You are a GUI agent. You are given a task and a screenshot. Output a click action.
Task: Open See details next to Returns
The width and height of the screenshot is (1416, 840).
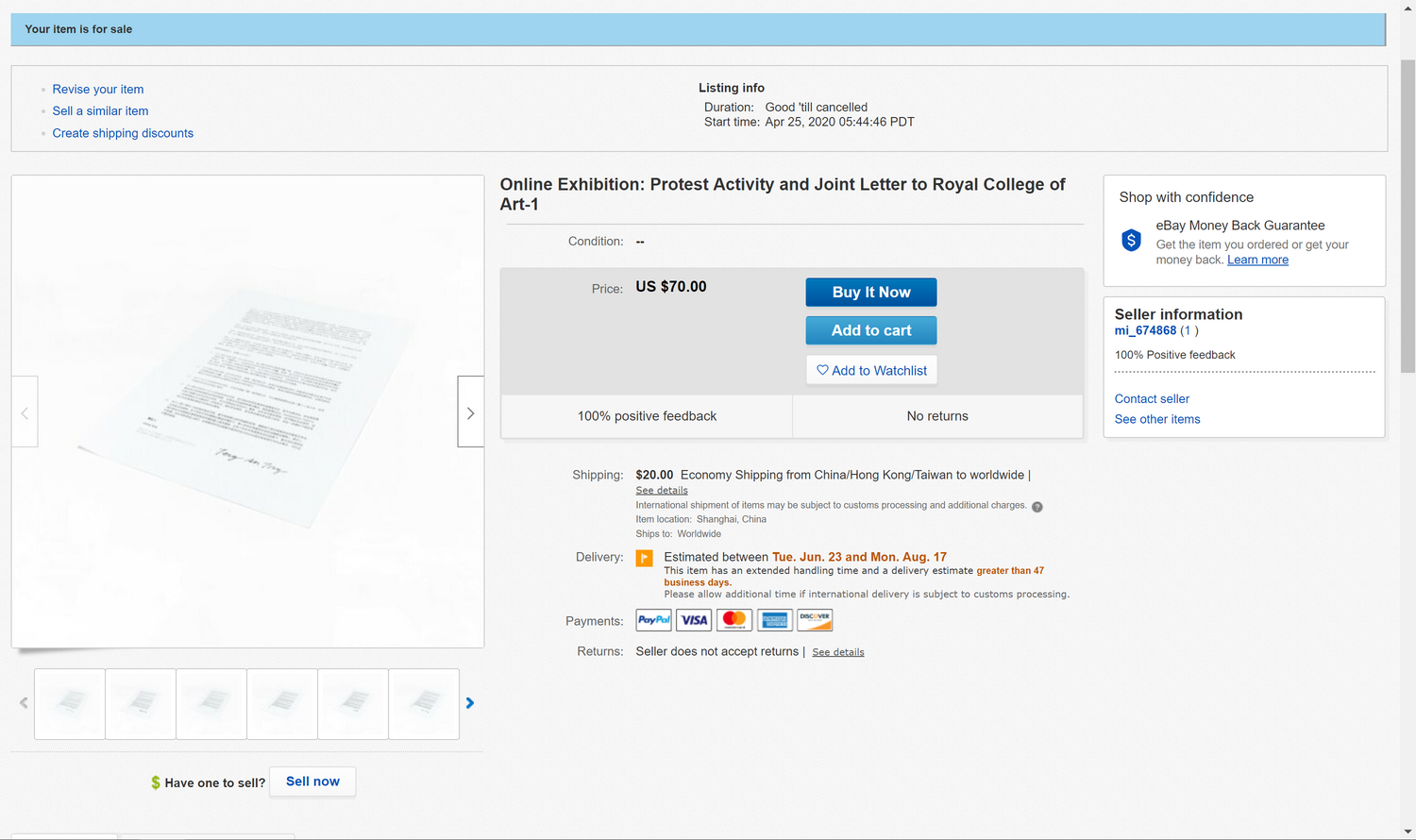coord(838,652)
